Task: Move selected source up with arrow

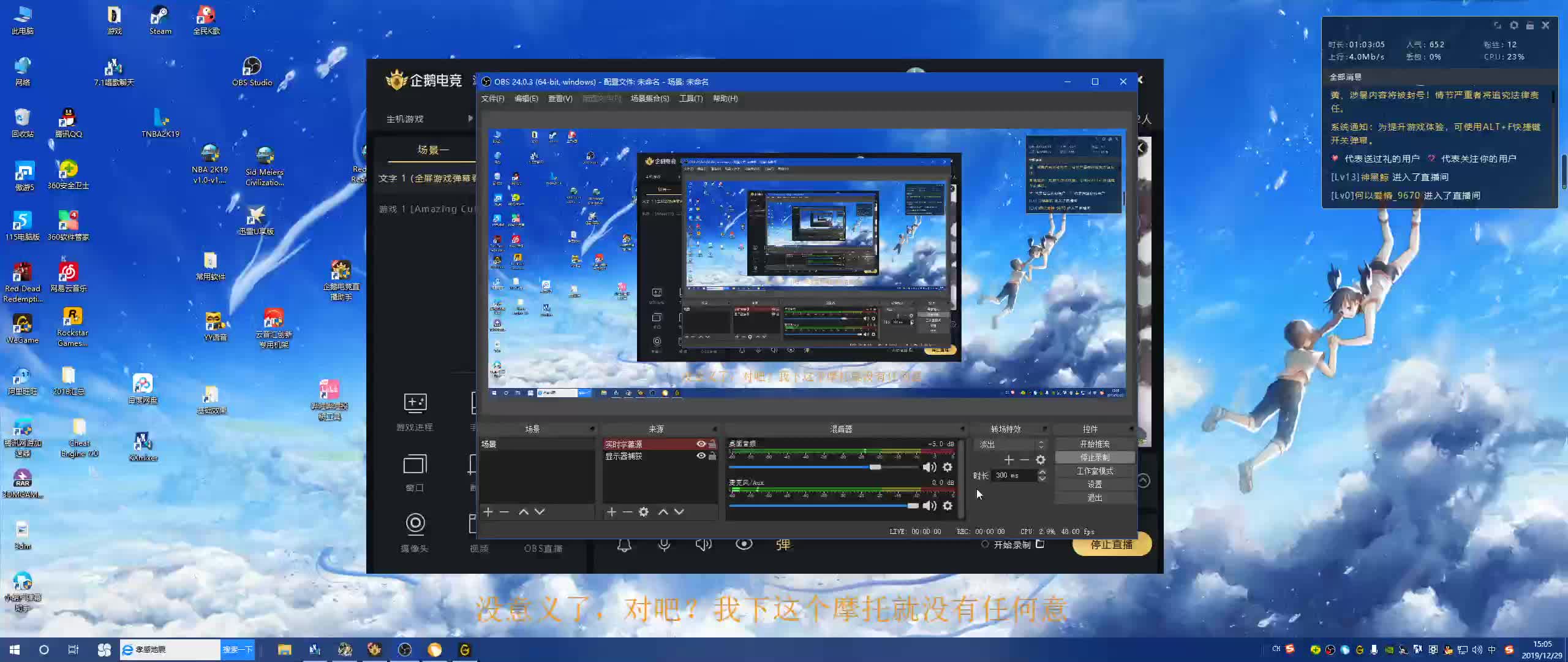Action: (x=663, y=512)
